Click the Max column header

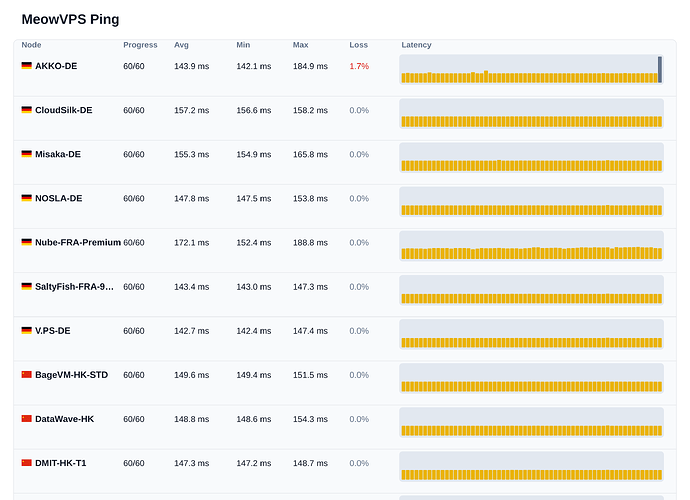(x=301, y=45)
